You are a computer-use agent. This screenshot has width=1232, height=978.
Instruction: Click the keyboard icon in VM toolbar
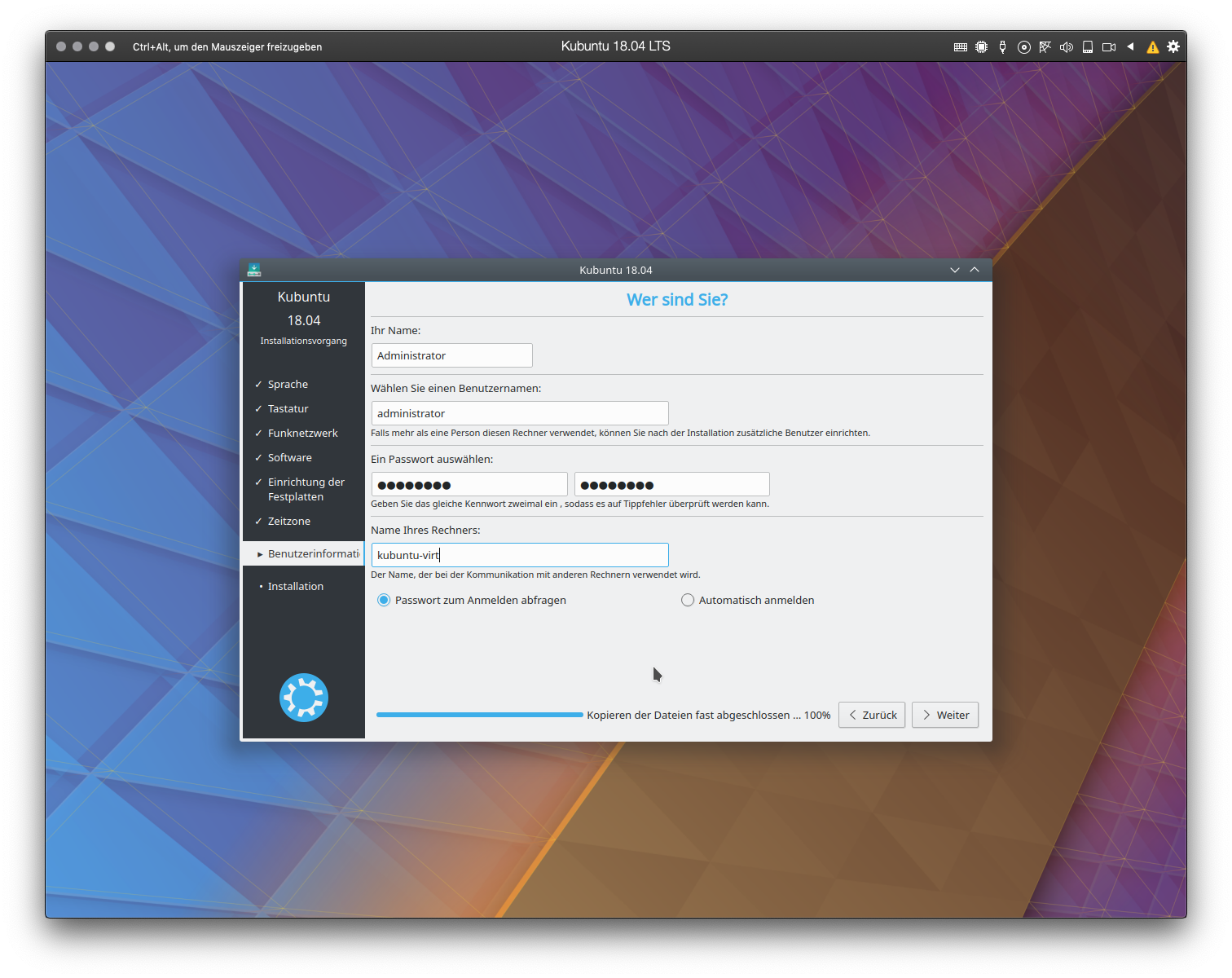(x=961, y=47)
